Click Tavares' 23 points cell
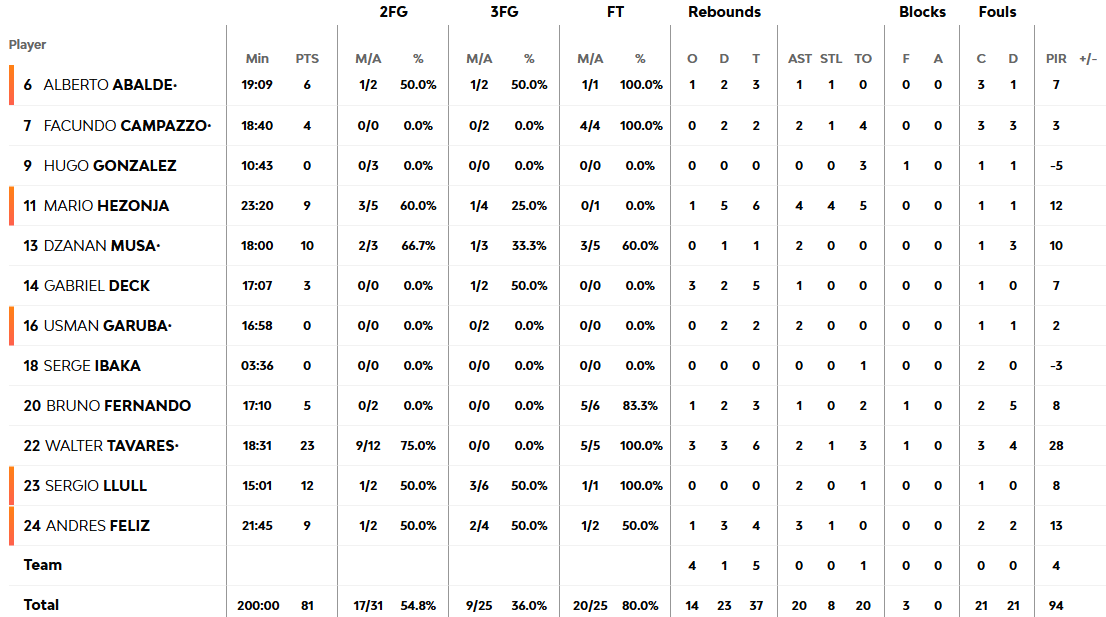Viewport: 1106px width, 617px height. coord(307,446)
